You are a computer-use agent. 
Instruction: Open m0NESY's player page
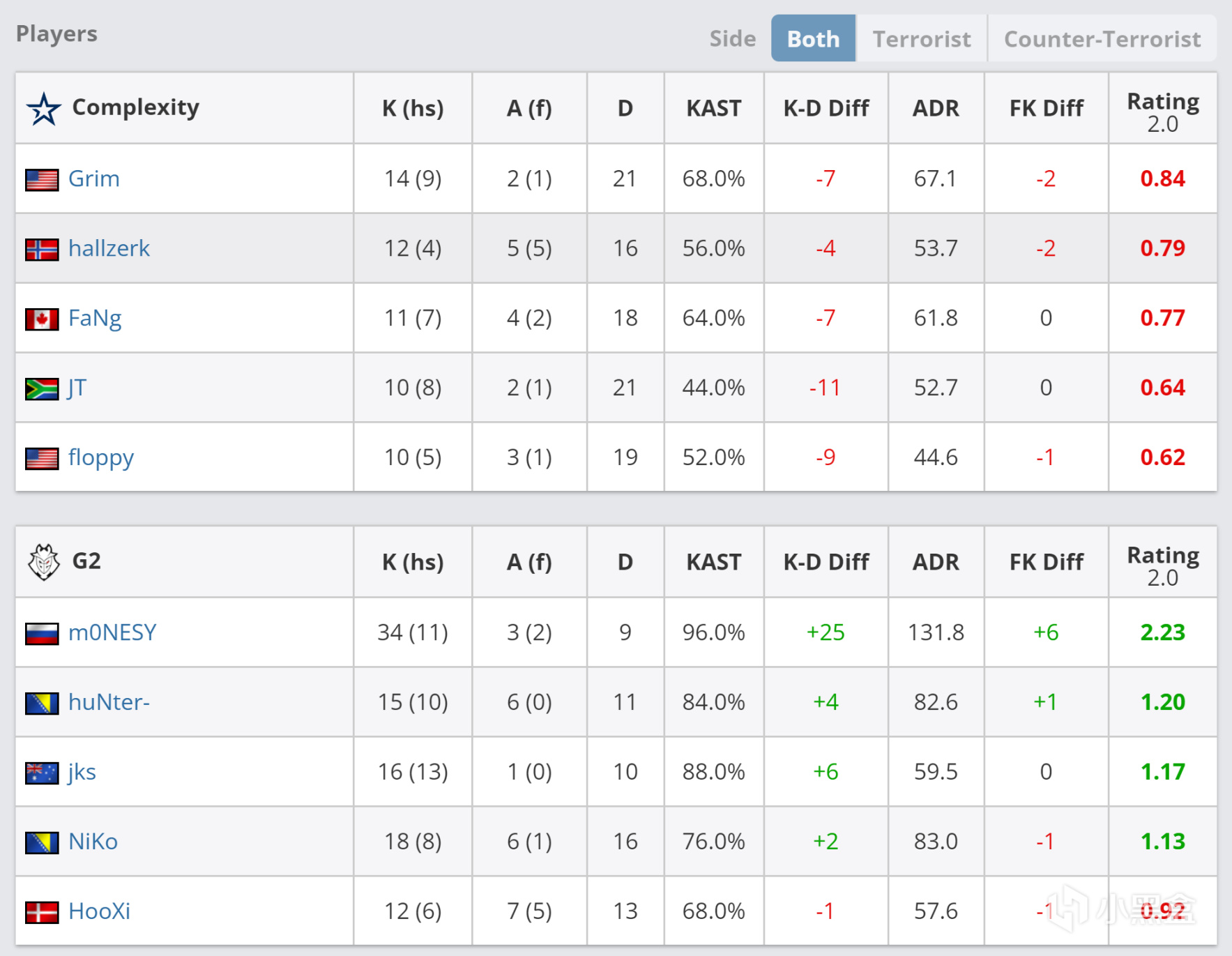(112, 632)
